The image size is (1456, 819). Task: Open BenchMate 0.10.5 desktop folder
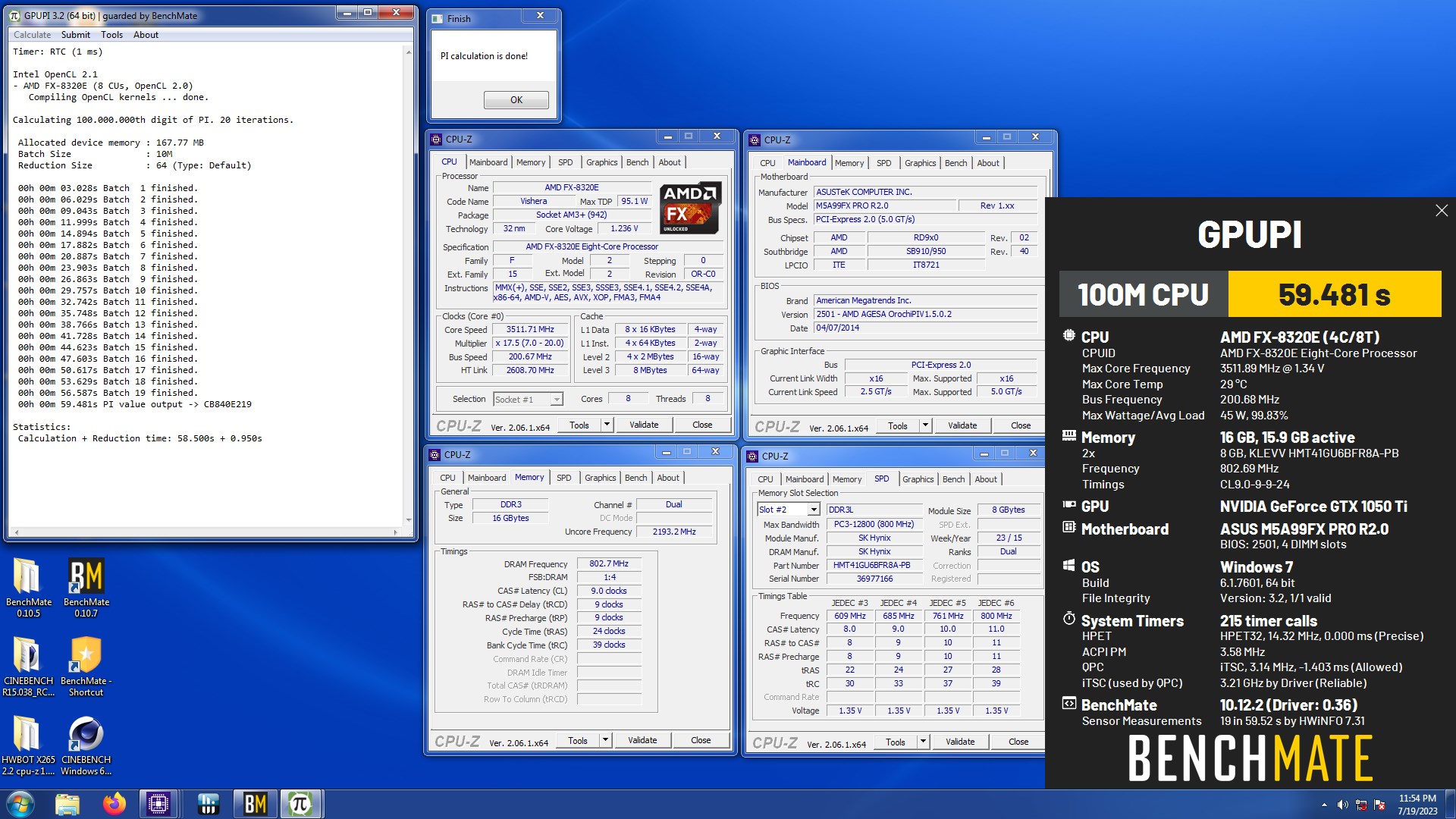28,588
